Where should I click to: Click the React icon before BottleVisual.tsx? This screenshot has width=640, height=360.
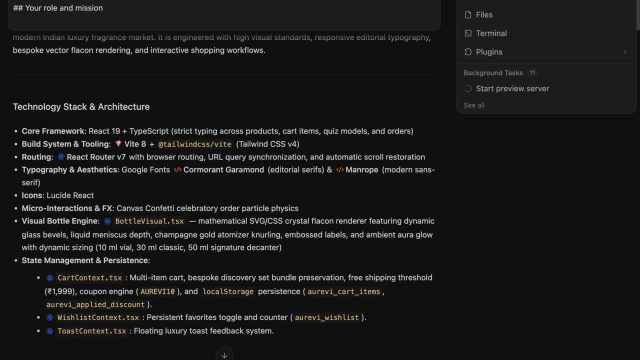coord(107,221)
